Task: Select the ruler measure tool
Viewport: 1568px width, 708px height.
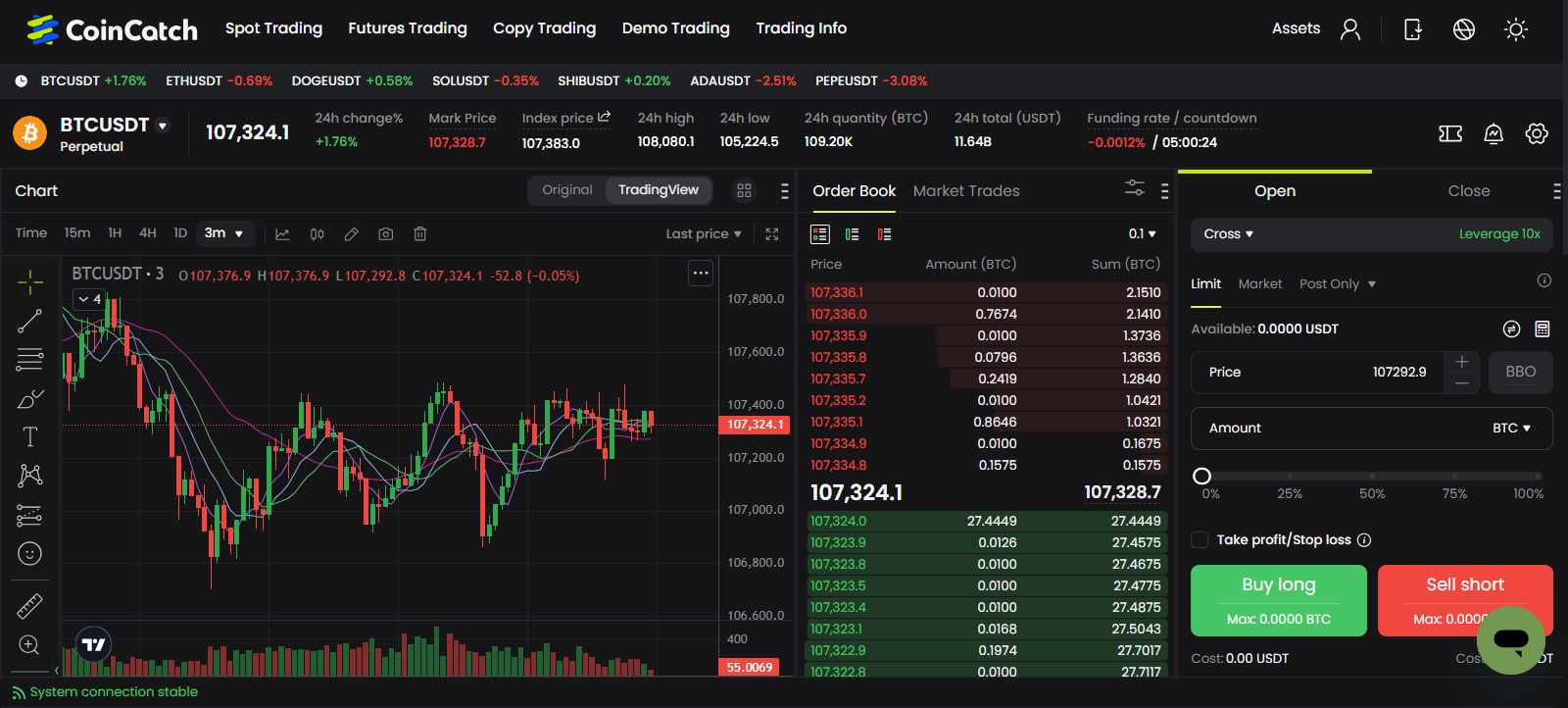Action: pyautogui.click(x=30, y=606)
